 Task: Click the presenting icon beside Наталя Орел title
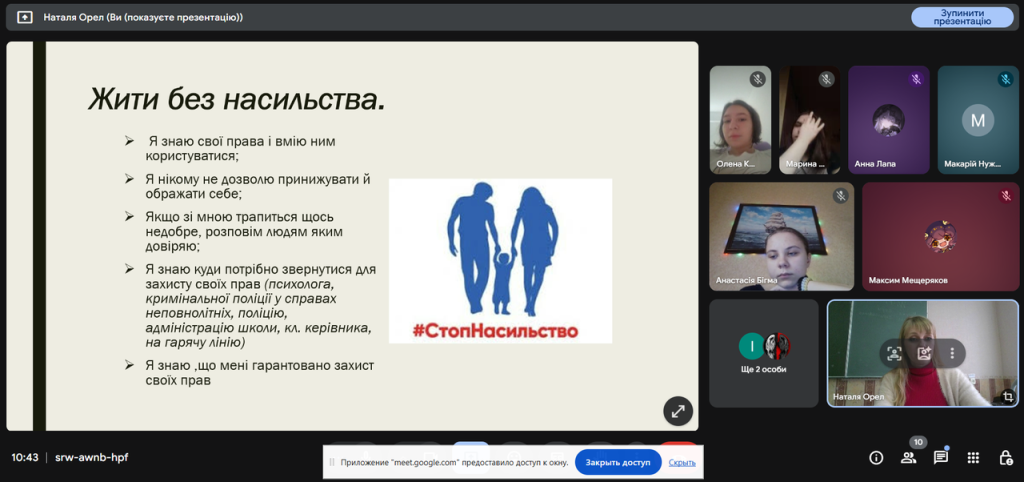tap(25, 17)
